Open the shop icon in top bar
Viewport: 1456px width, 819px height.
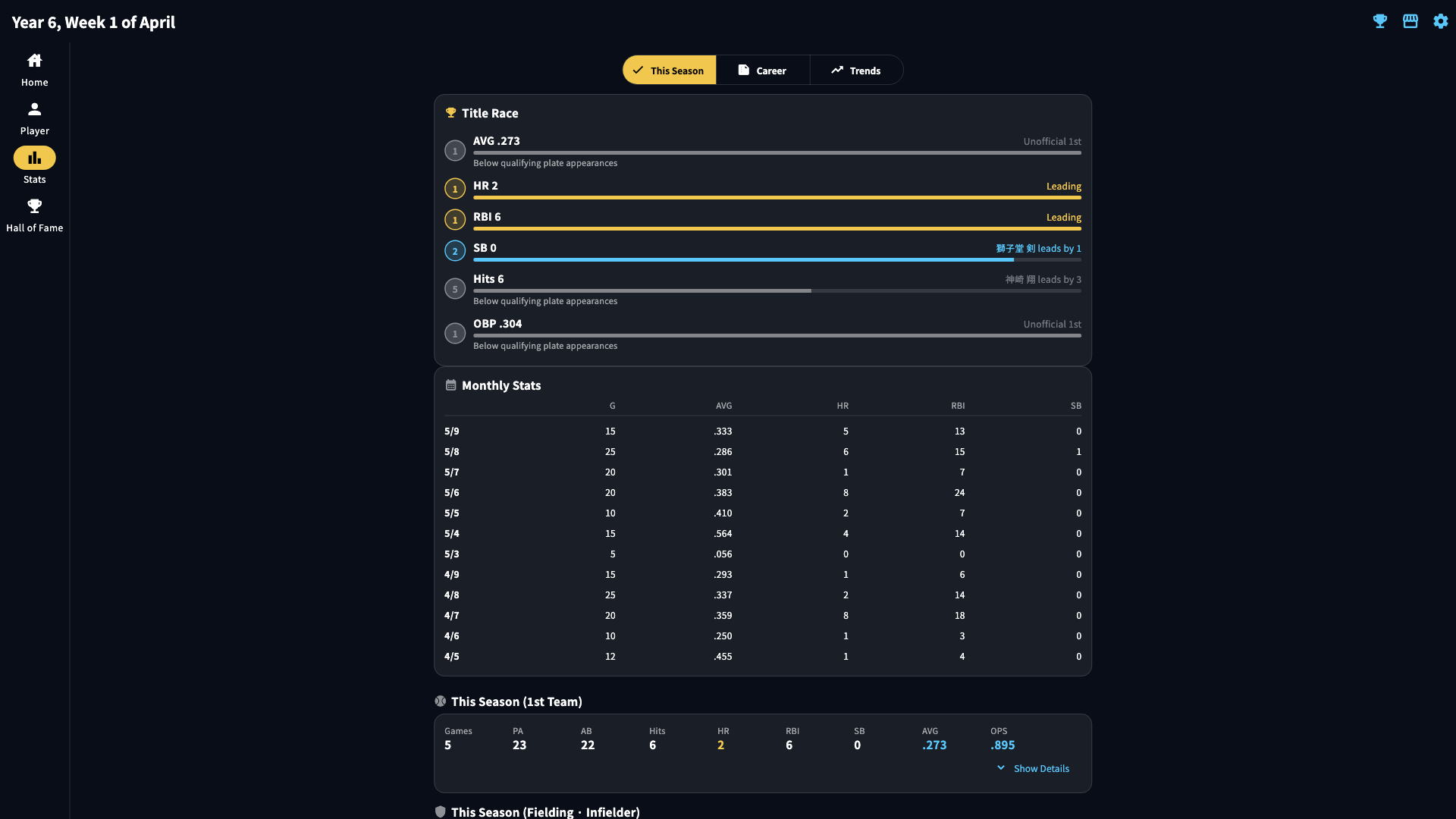(1410, 21)
